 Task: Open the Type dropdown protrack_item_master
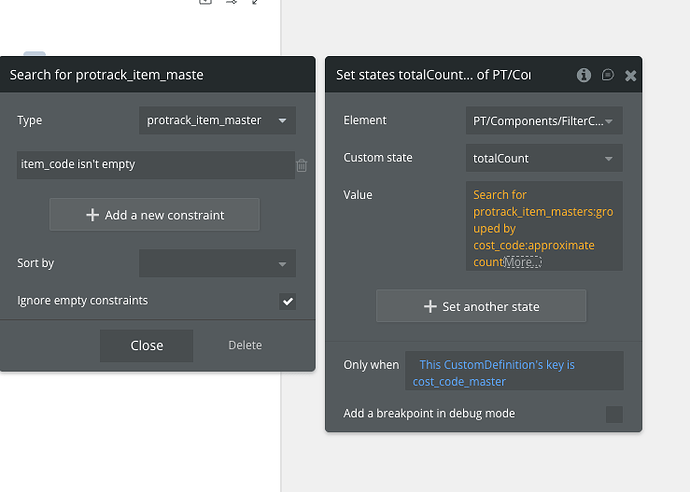coord(217,121)
